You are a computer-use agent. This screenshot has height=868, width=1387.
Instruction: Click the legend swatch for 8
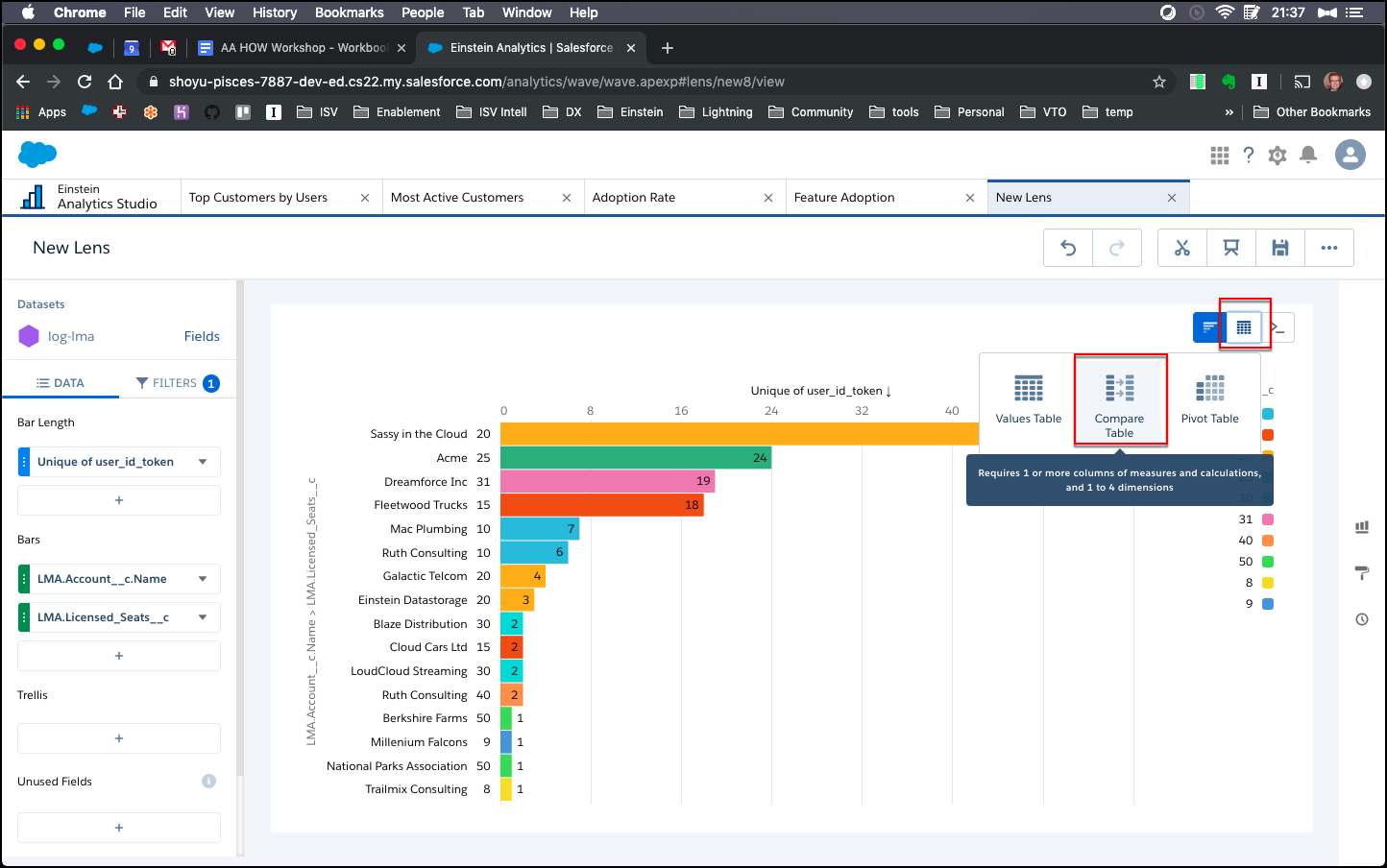[x=1268, y=583]
